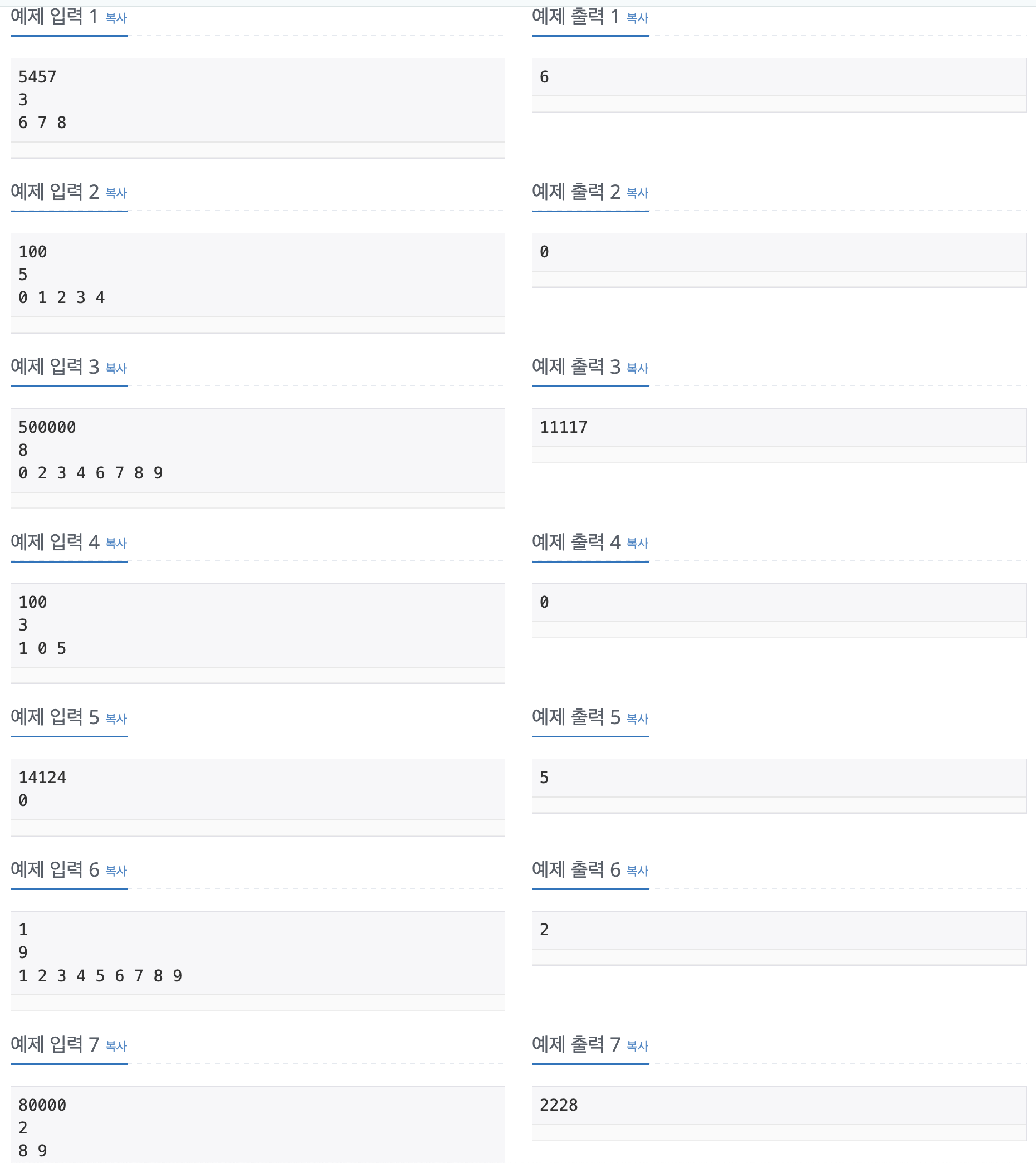Copy example input 4 via 복사 link

pos(116,543)
